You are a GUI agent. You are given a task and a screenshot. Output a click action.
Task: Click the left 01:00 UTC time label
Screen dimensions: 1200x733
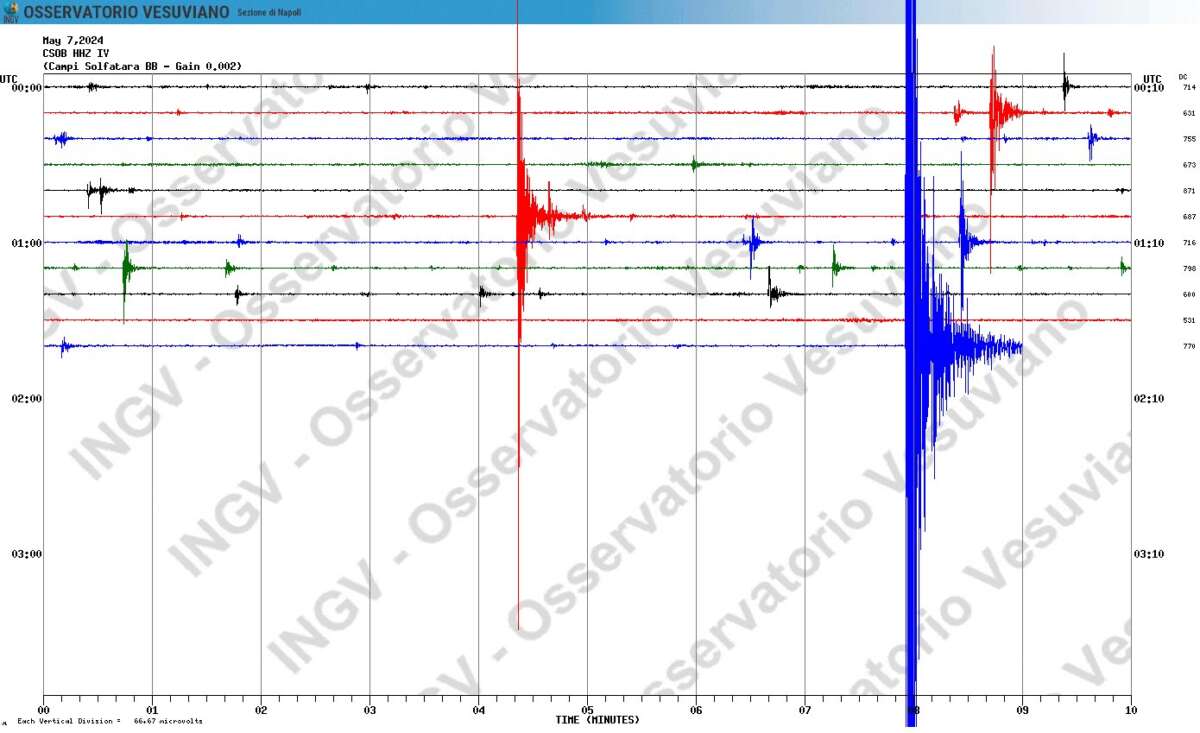(x=27, y=243)
